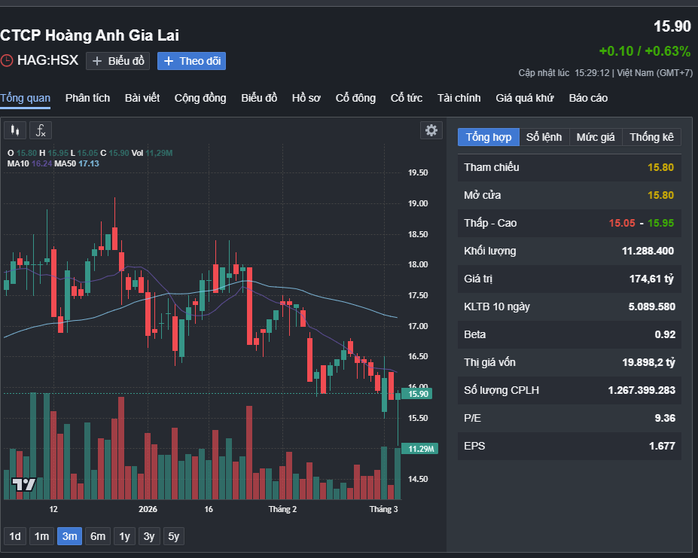The width and height of the screenshot is (698, 558).
Task: Open the Phân tích section
Action: [87, 98]
